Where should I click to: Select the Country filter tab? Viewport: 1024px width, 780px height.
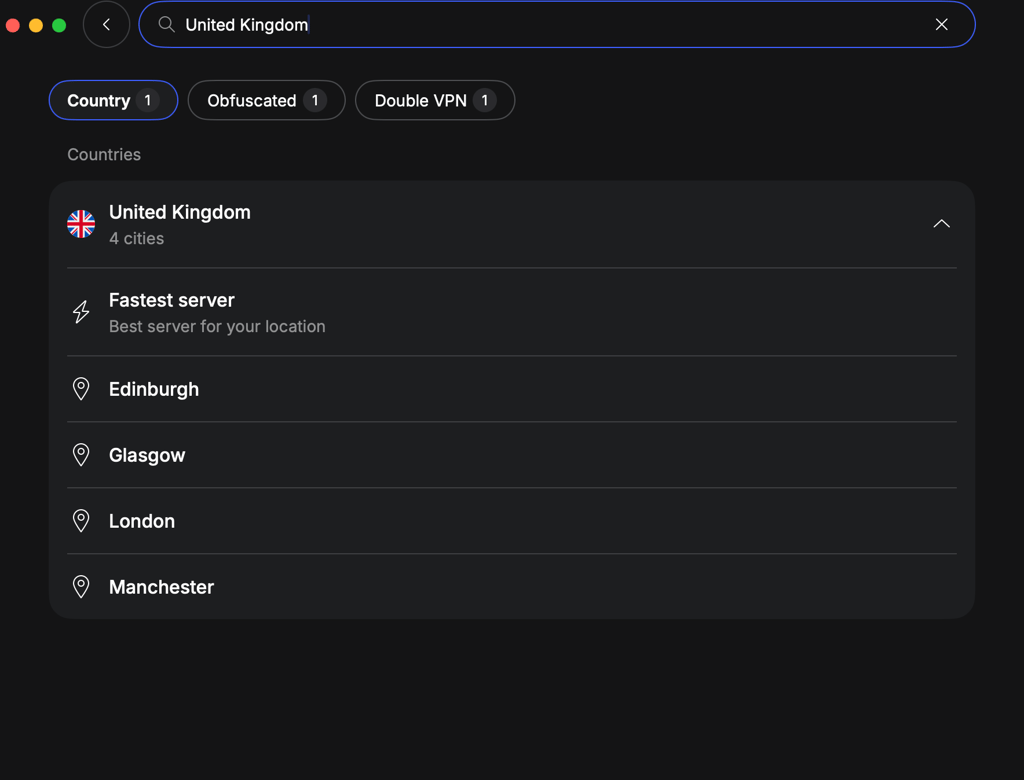pos(114,101)
